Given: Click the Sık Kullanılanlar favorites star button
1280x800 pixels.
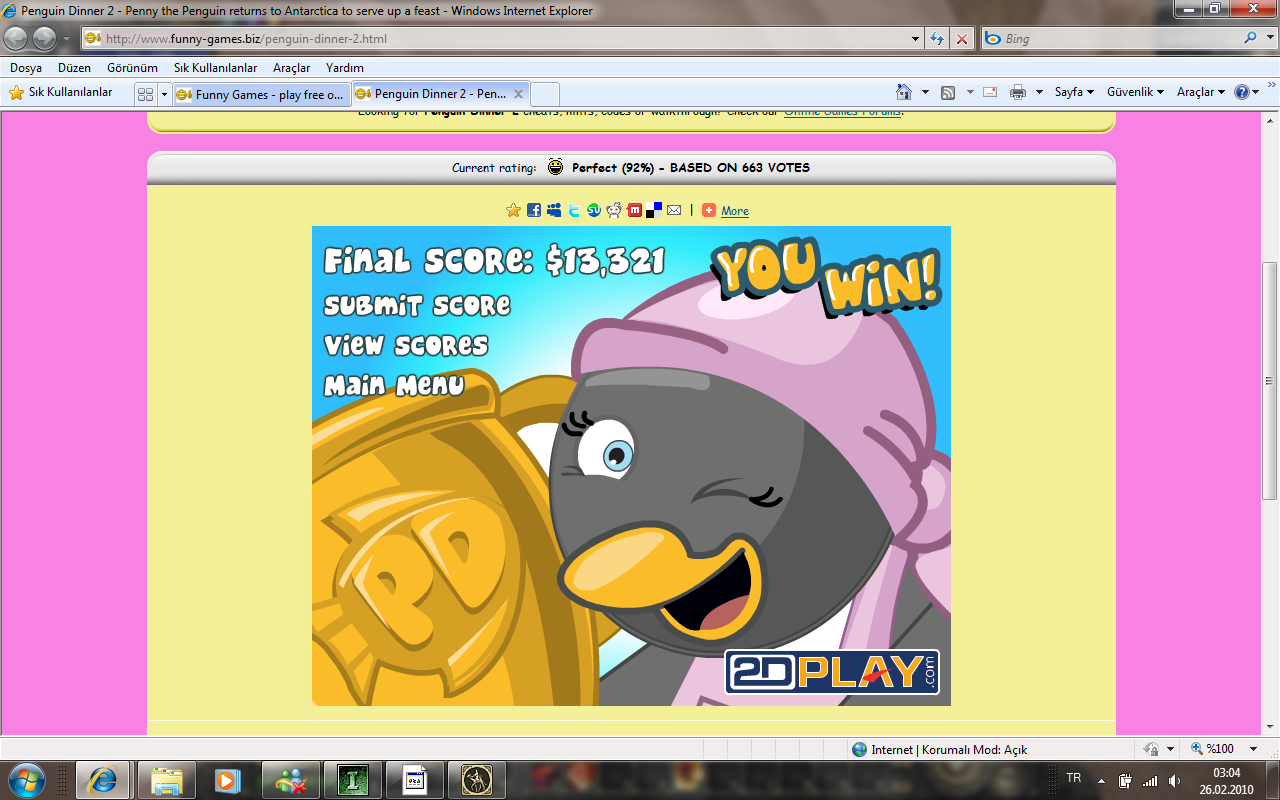Looking at the screenshot, I should [60, 92].
